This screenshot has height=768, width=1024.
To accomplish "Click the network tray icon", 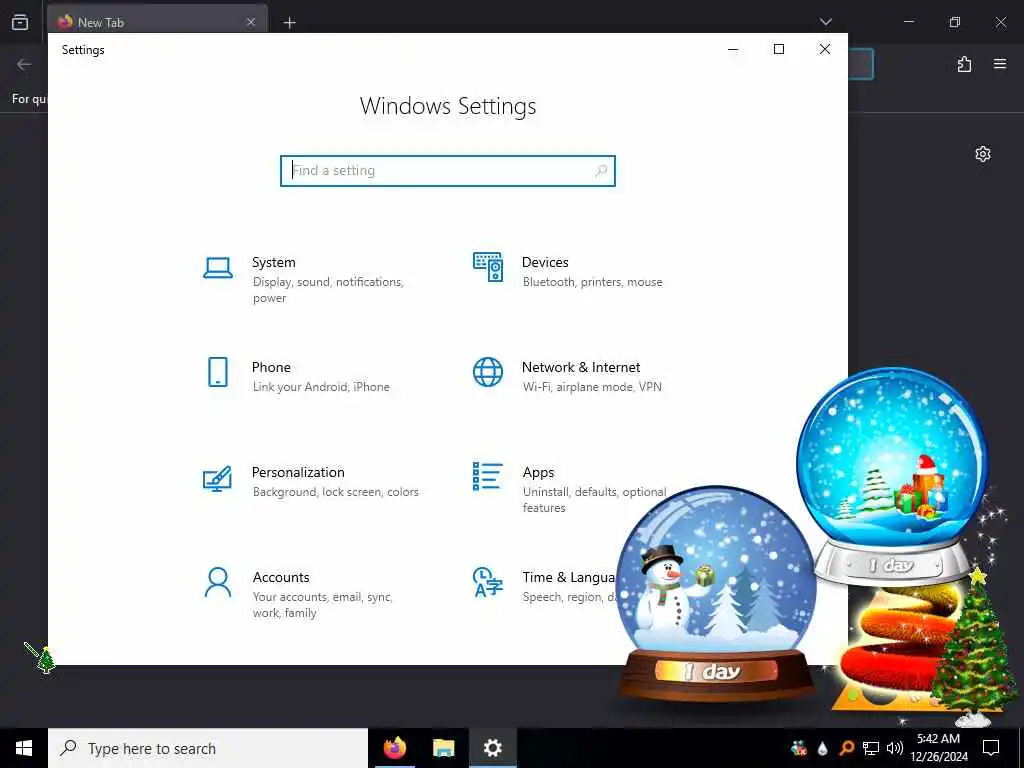I will pos(871,748).
